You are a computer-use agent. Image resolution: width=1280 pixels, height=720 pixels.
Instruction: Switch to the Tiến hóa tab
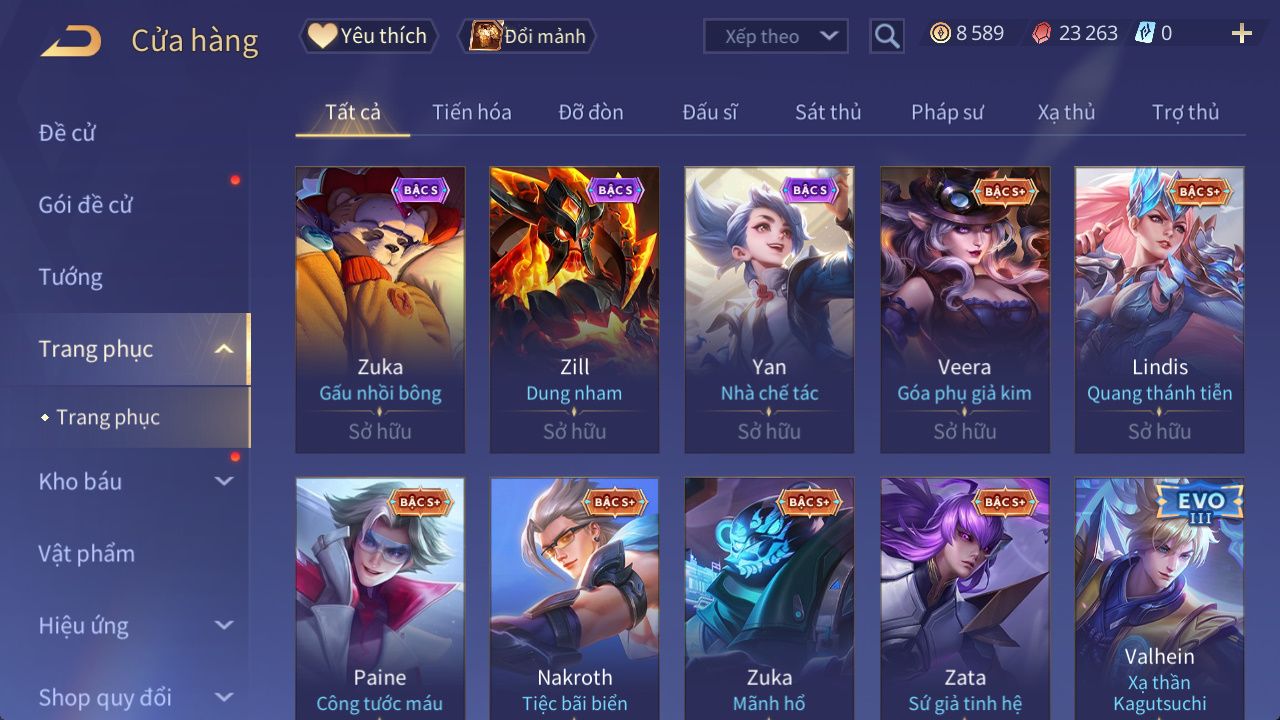[472, 112]
